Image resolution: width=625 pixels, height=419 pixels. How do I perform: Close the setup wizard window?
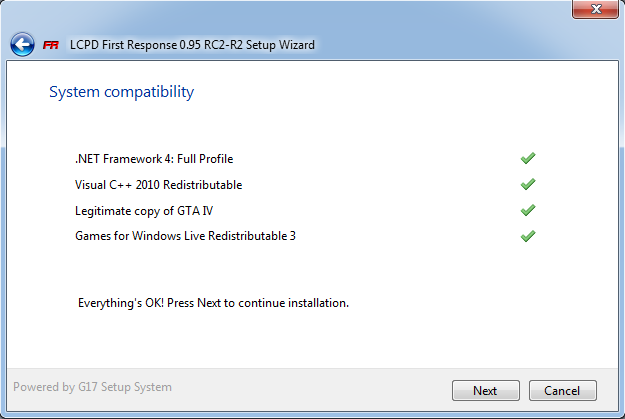pyautogui.click(x=595, y=10)
